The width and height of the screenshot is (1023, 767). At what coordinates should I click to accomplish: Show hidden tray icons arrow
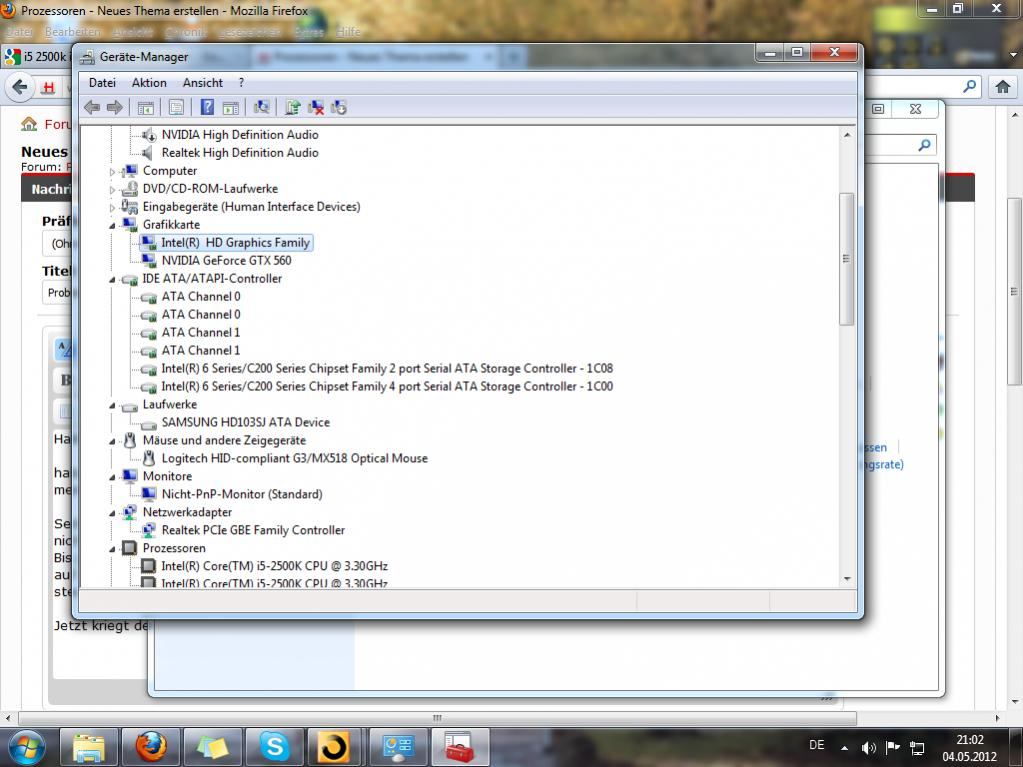(x=844, y=747)
